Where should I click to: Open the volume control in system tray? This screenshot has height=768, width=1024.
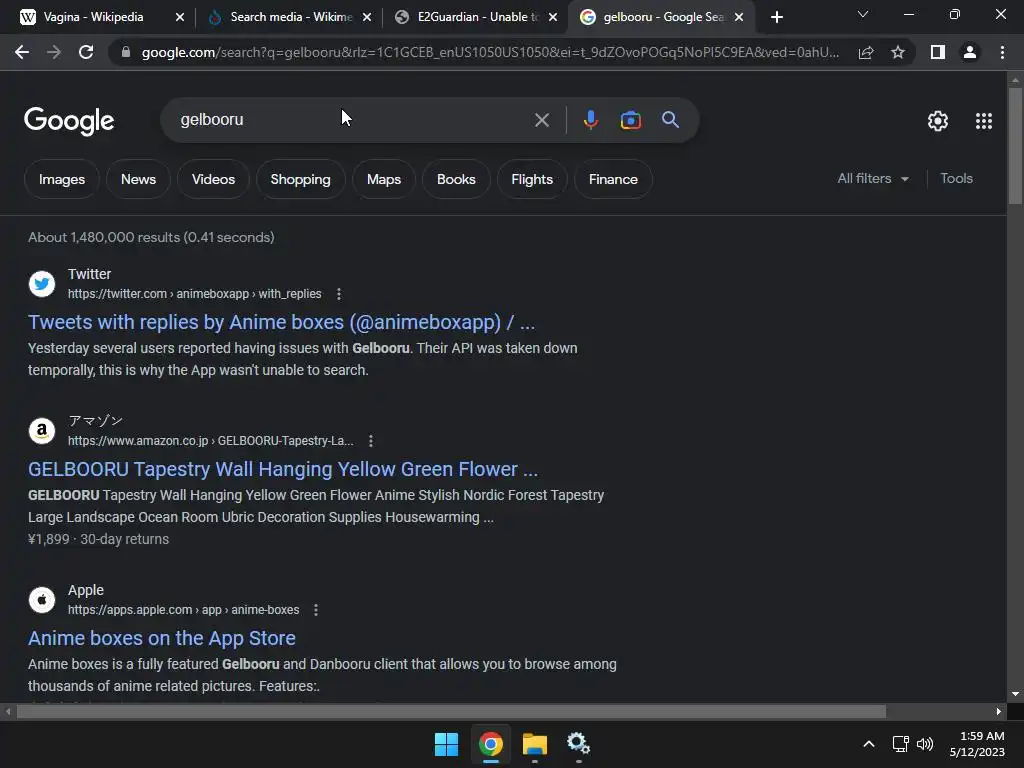coord(925,744)
